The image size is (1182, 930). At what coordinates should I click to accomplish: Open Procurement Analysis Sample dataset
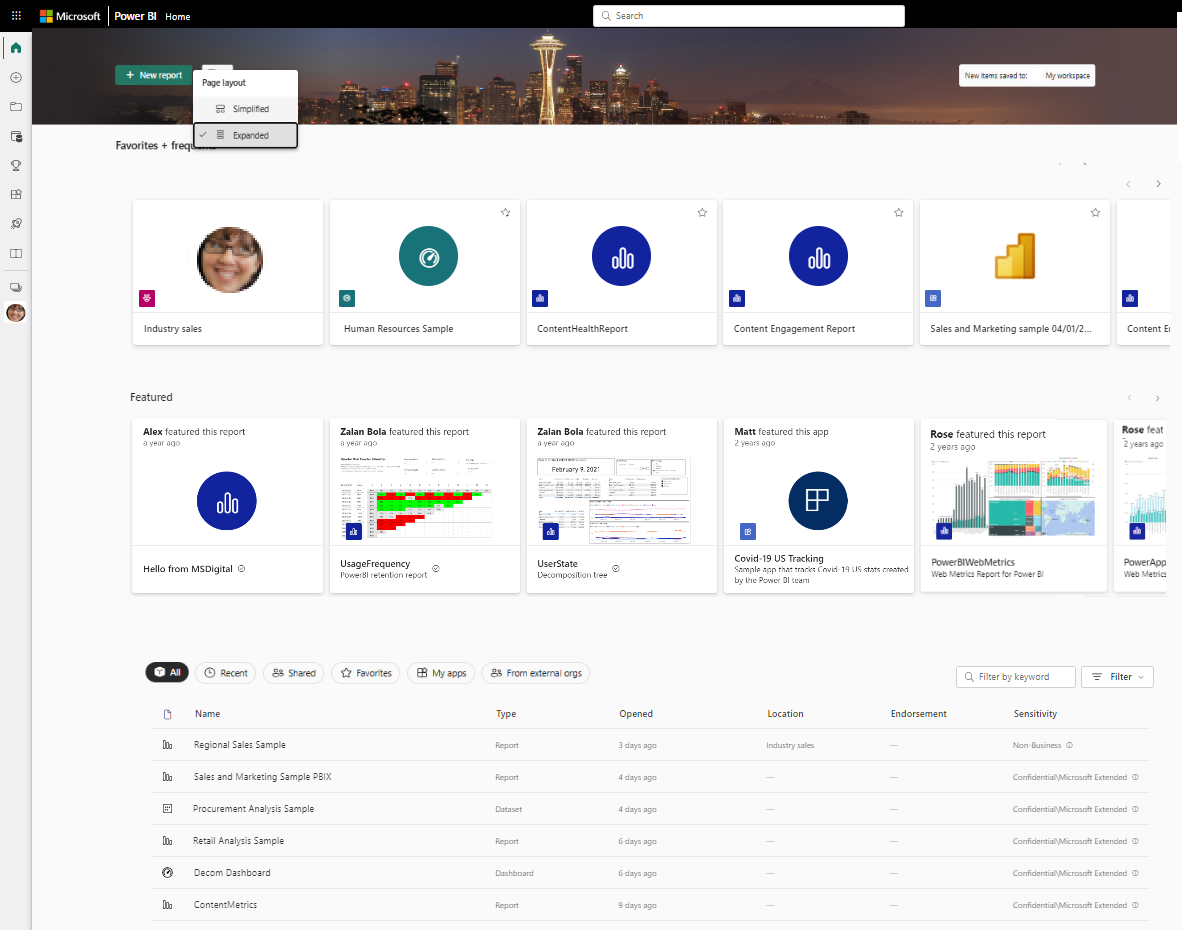253,809
